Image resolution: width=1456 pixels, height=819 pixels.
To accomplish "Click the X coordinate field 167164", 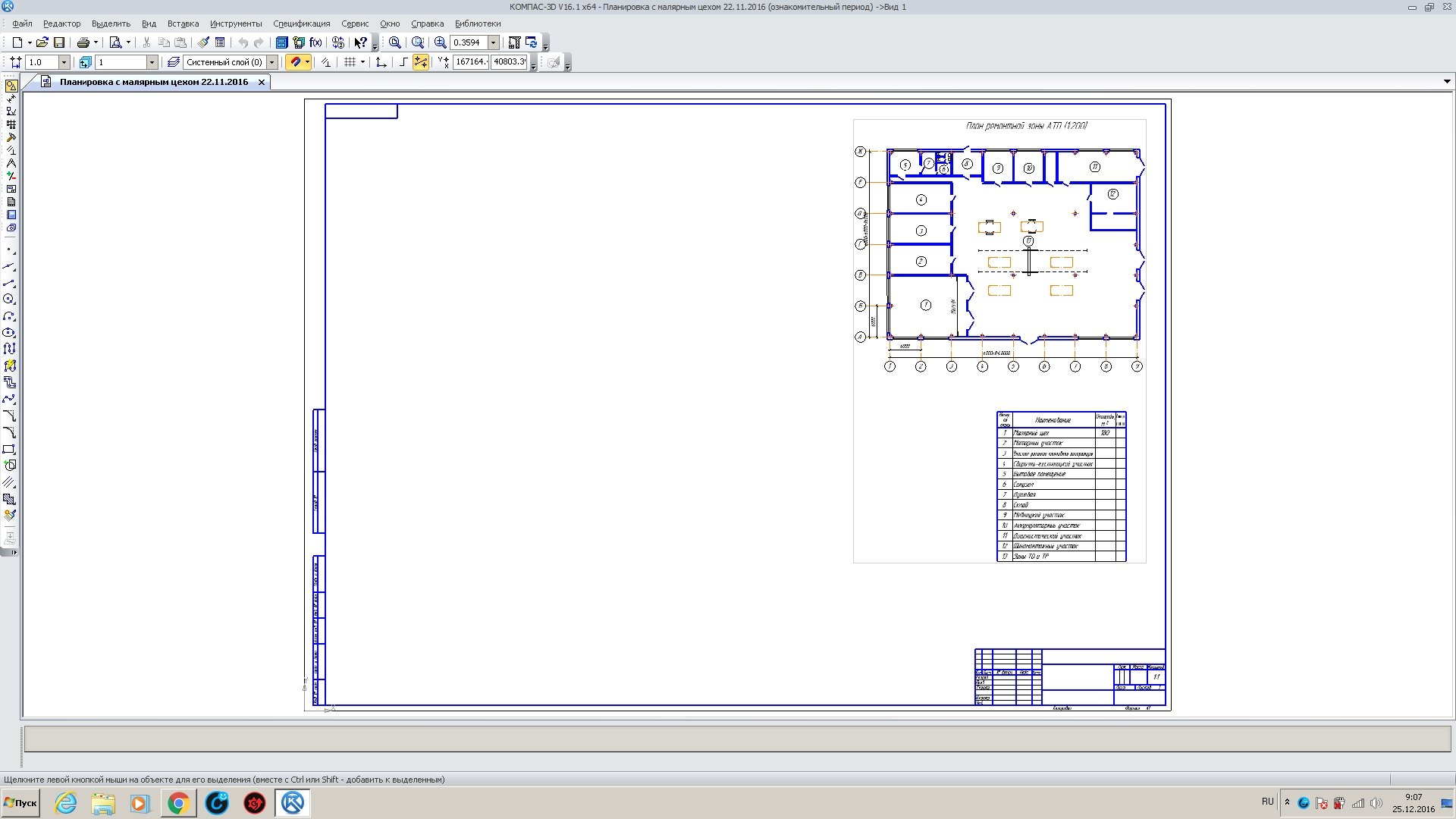I will [470, 62].
